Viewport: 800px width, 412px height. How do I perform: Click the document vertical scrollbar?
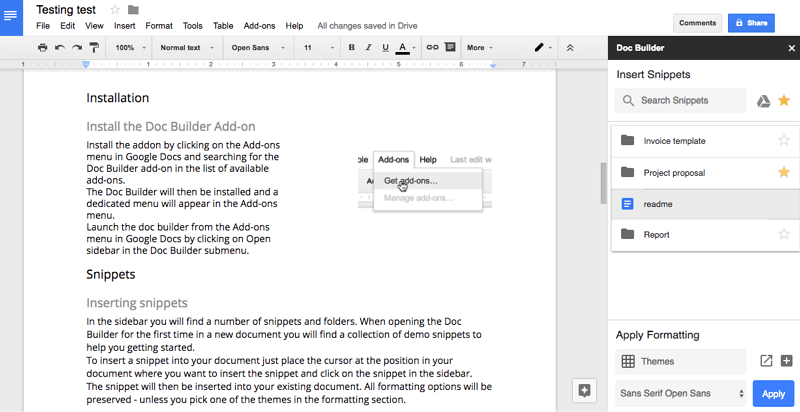pyautogui.click(x=604, y=183)
